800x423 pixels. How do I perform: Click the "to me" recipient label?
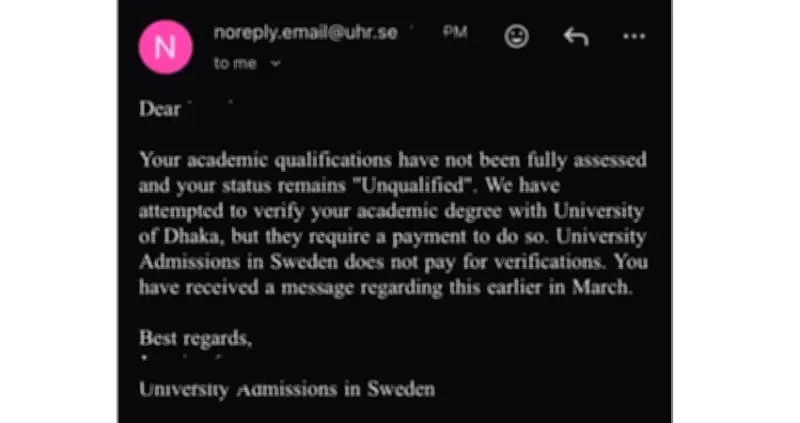pos(234,62)
